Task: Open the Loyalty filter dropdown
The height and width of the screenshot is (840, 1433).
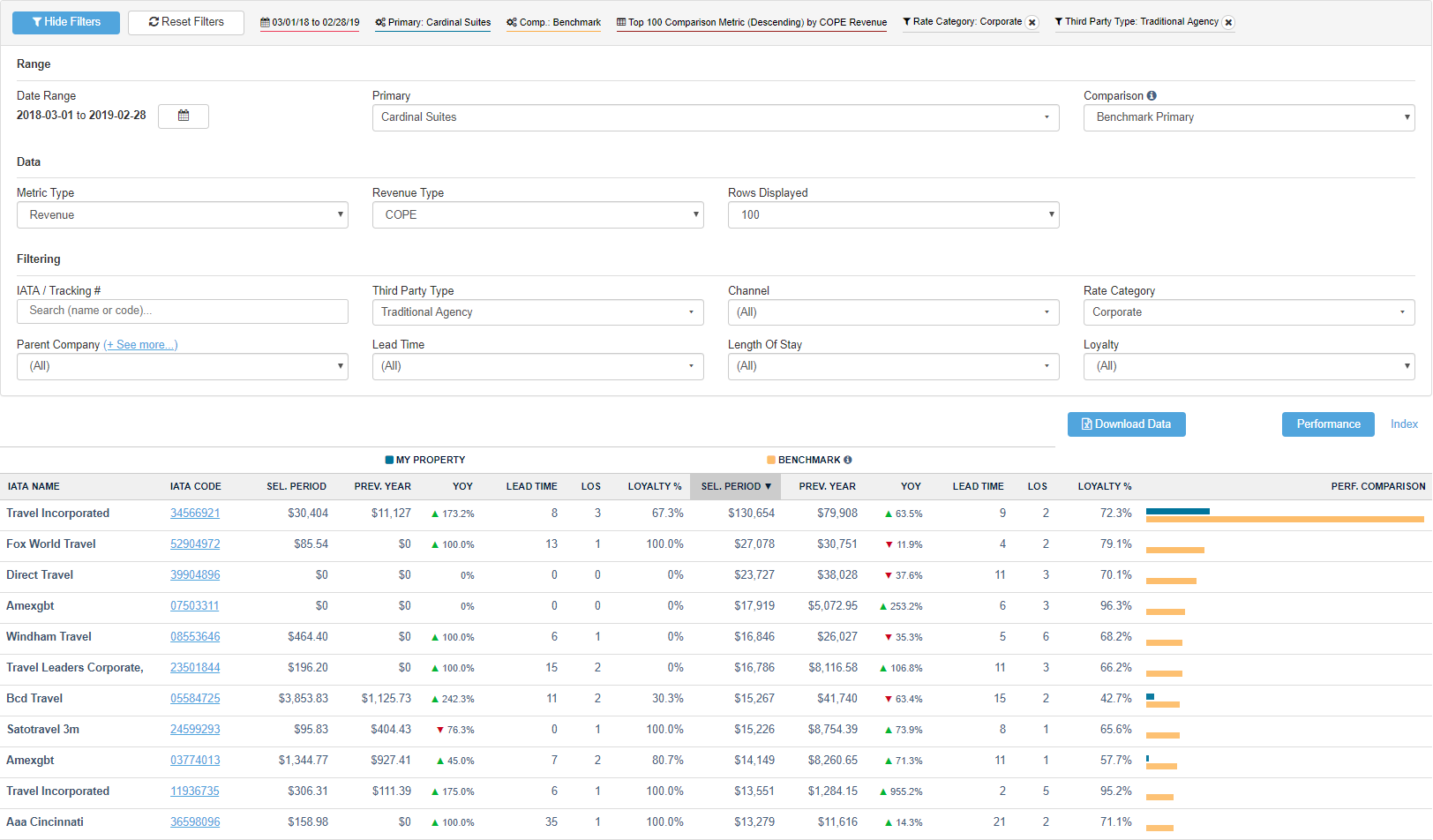Action: [x=1249, y=366]
